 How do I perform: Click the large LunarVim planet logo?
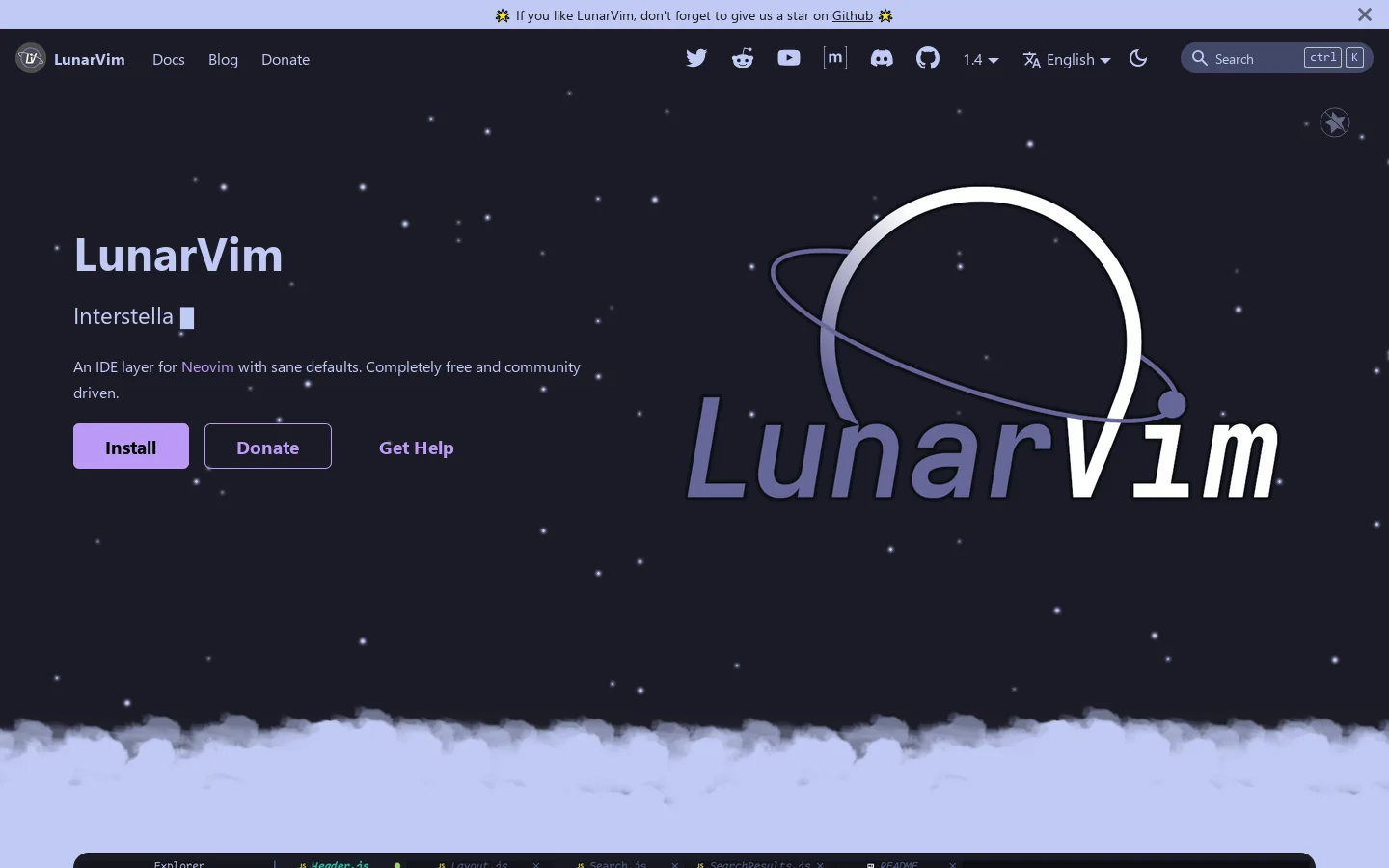pyautogui.click(x=982, y=342)
